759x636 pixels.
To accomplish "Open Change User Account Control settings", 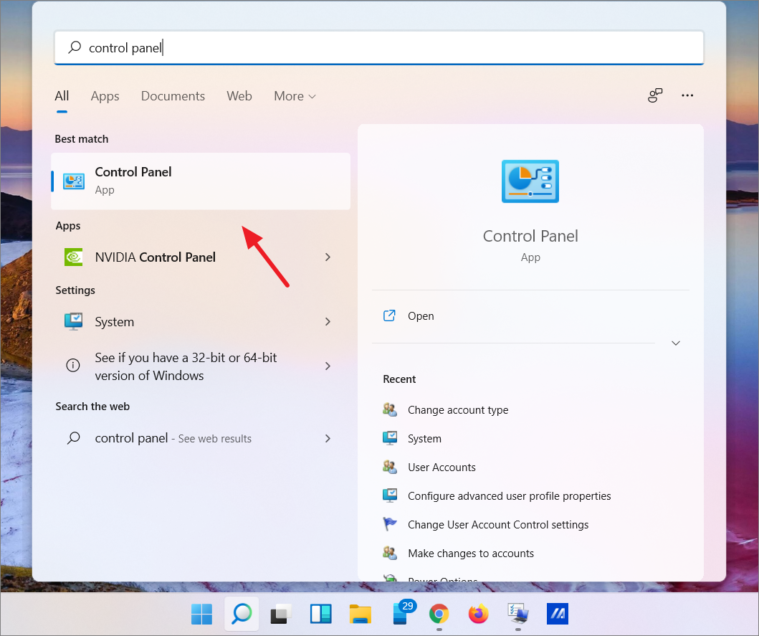I will [498, 525].
